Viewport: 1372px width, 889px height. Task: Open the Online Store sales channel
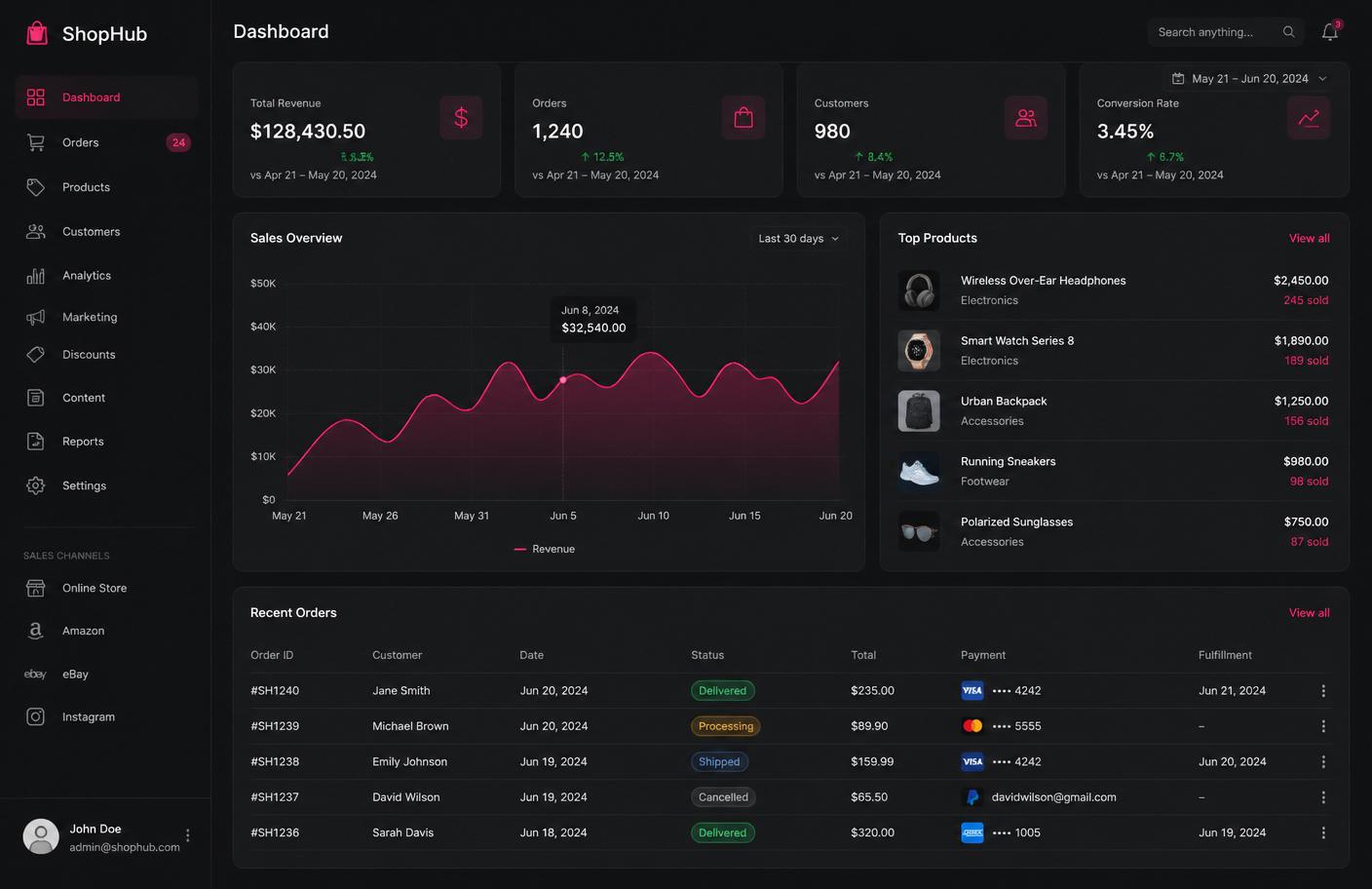(x=106, y=588)
